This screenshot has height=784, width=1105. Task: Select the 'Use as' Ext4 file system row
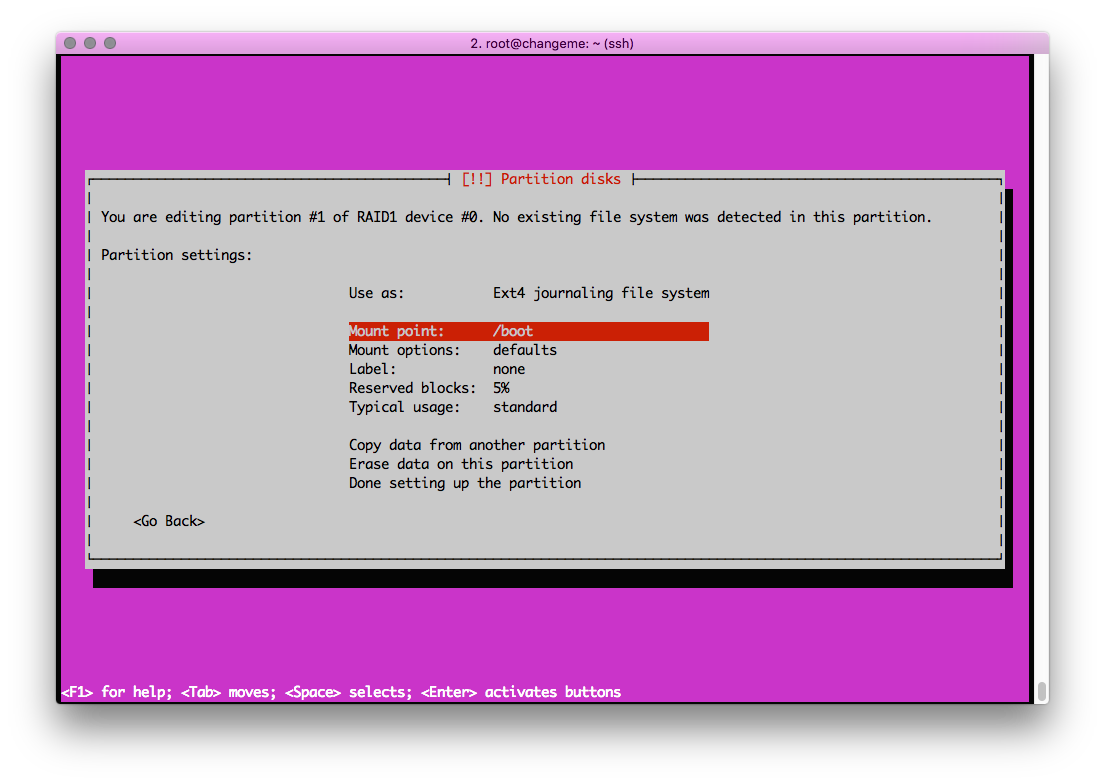[x=528, y=293]
